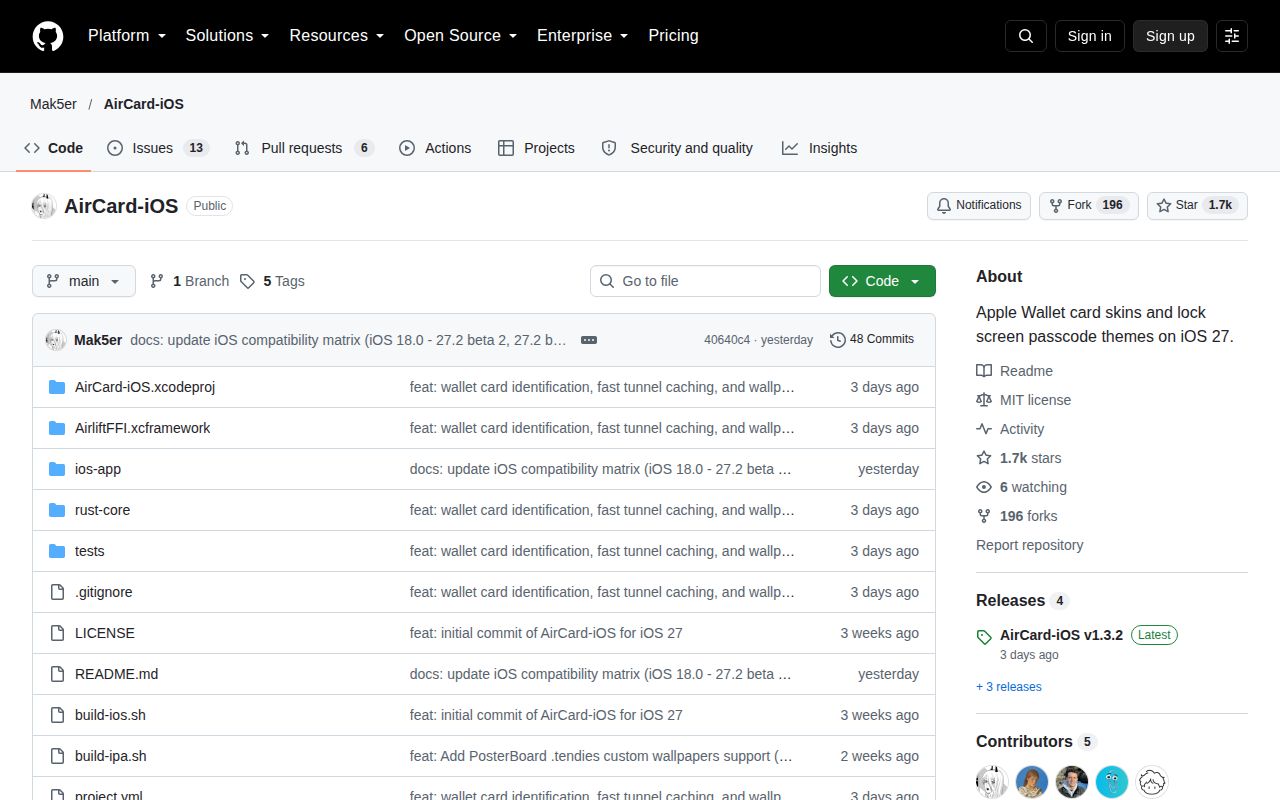Switch to the Issues tab

click(157, 148)
